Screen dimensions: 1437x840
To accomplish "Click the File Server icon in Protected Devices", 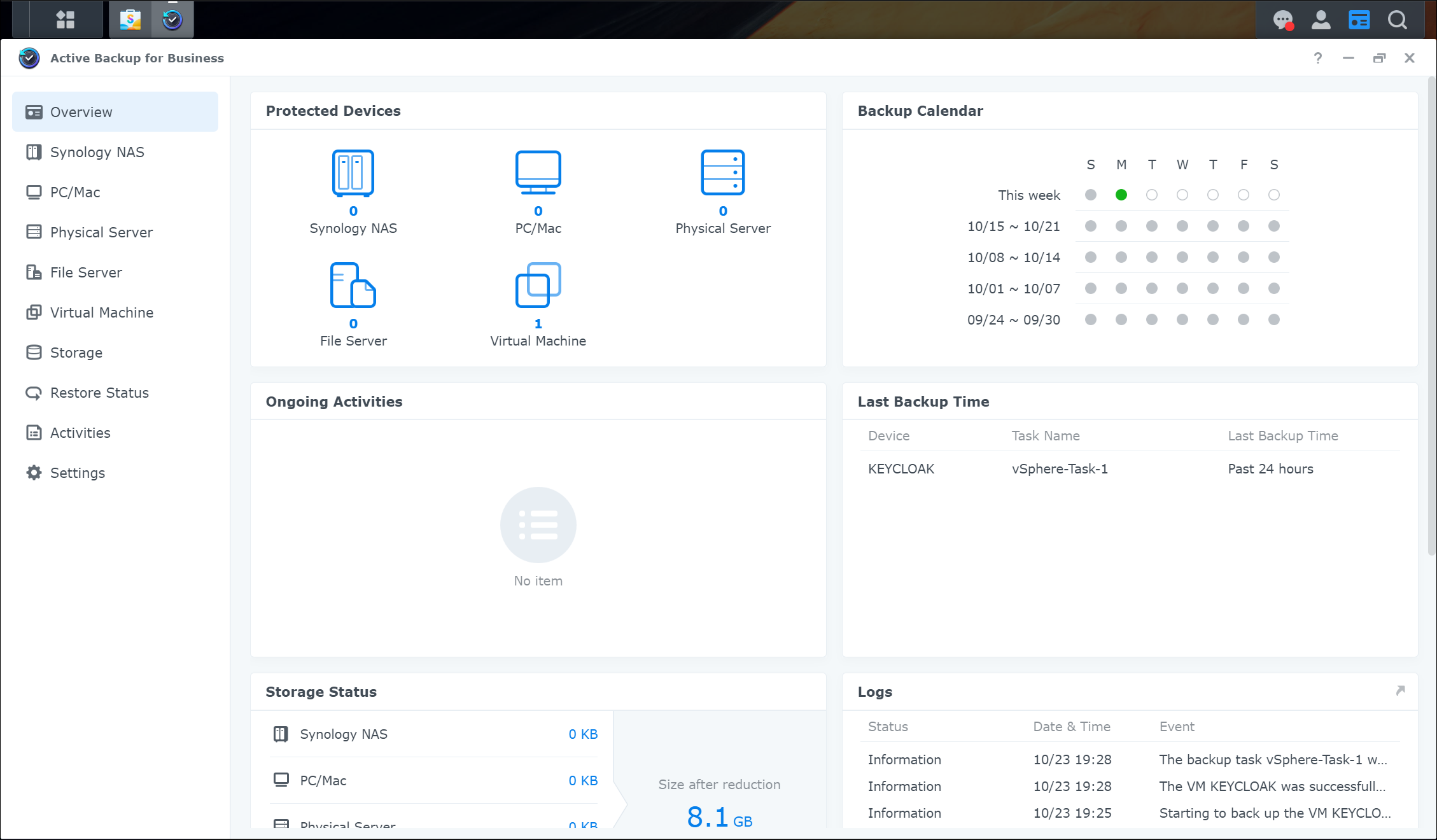I will pyautogui.click(x=353, y=285).
